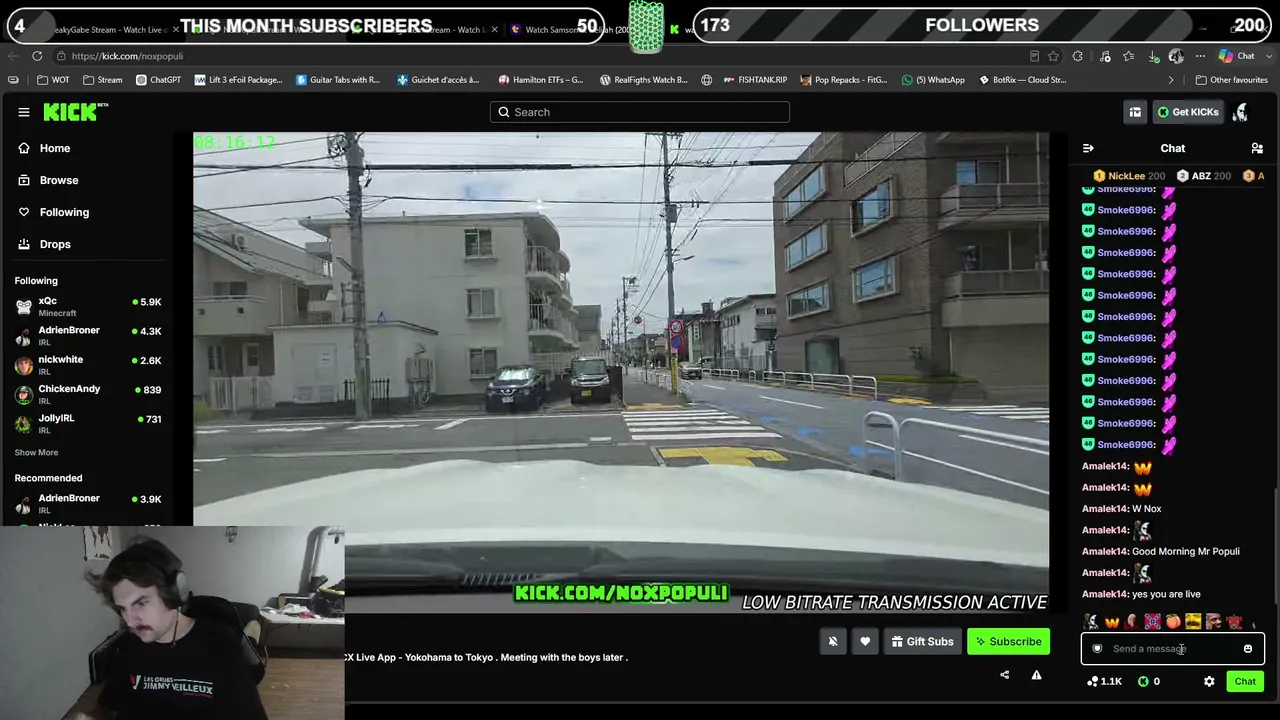Click the Send a message chat box
1280x720 pixels.
coord(1172,649)
